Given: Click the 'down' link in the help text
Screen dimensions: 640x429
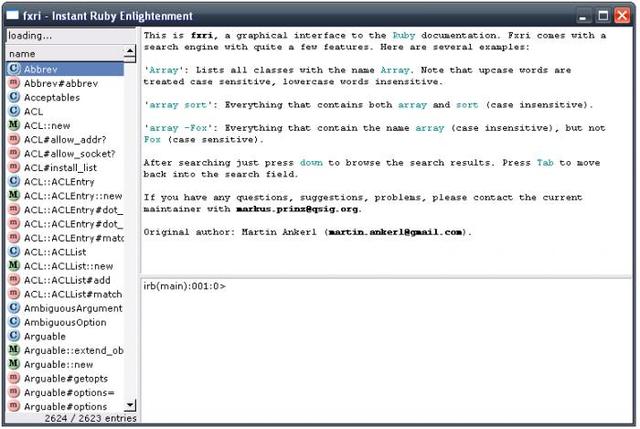Looking at the screenshot, I should tap(311, 162).
